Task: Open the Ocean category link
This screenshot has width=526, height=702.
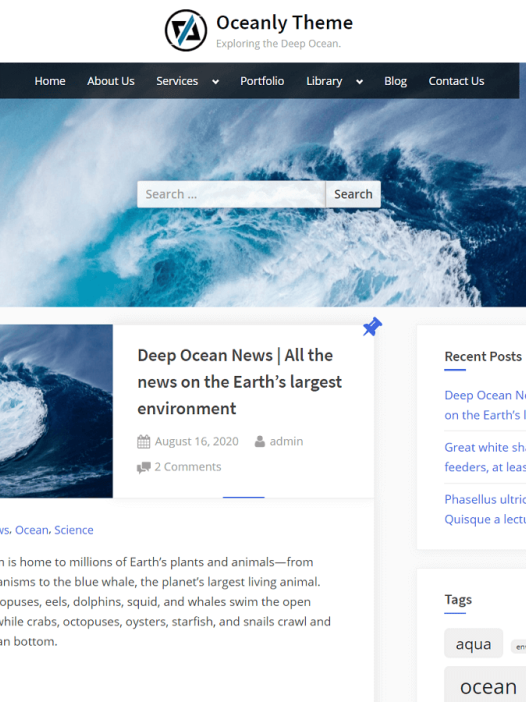Action: tap(32, 530)
